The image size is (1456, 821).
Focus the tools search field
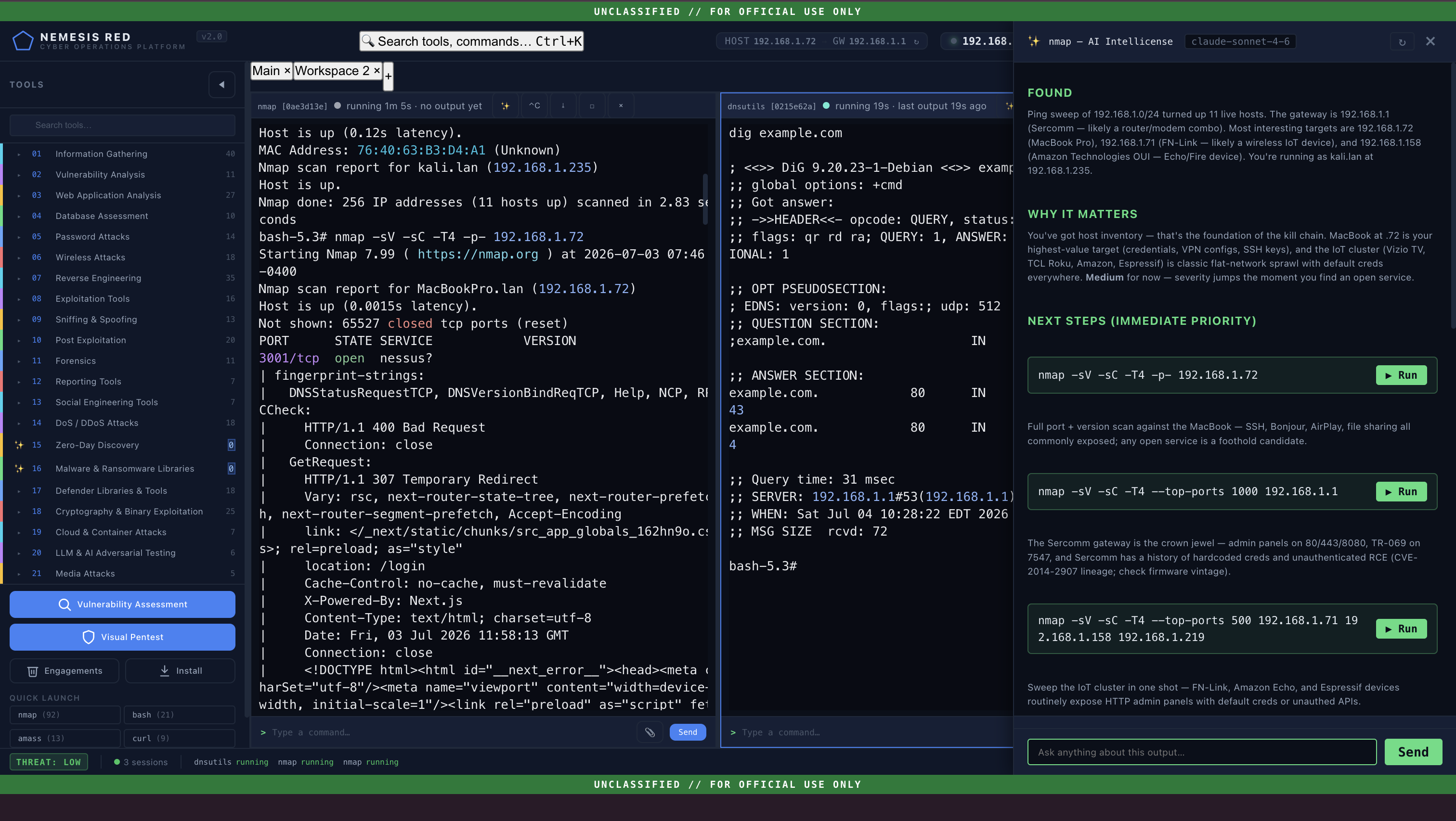point(123,126)
